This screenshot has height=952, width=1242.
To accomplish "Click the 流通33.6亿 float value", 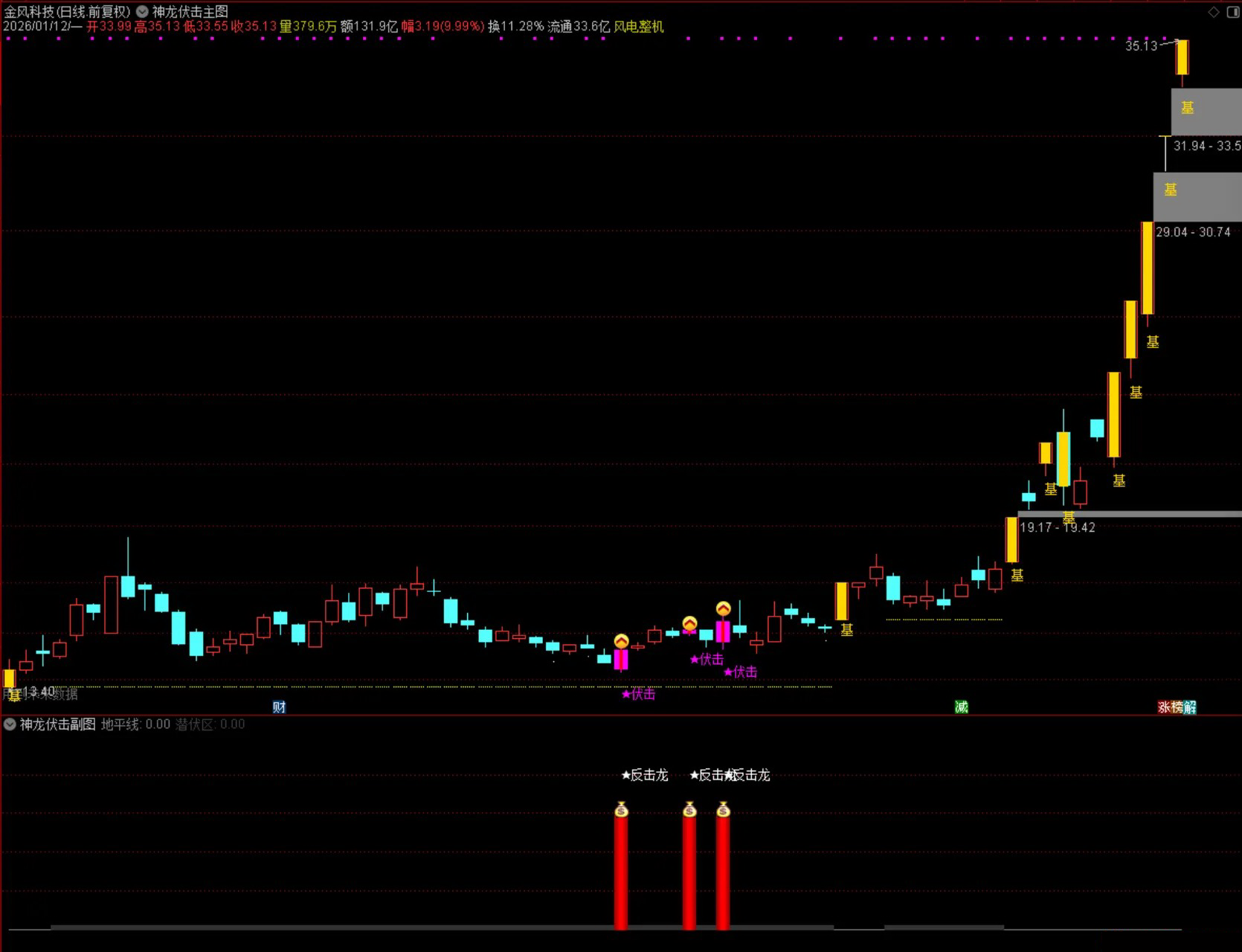I will [579, 27].
